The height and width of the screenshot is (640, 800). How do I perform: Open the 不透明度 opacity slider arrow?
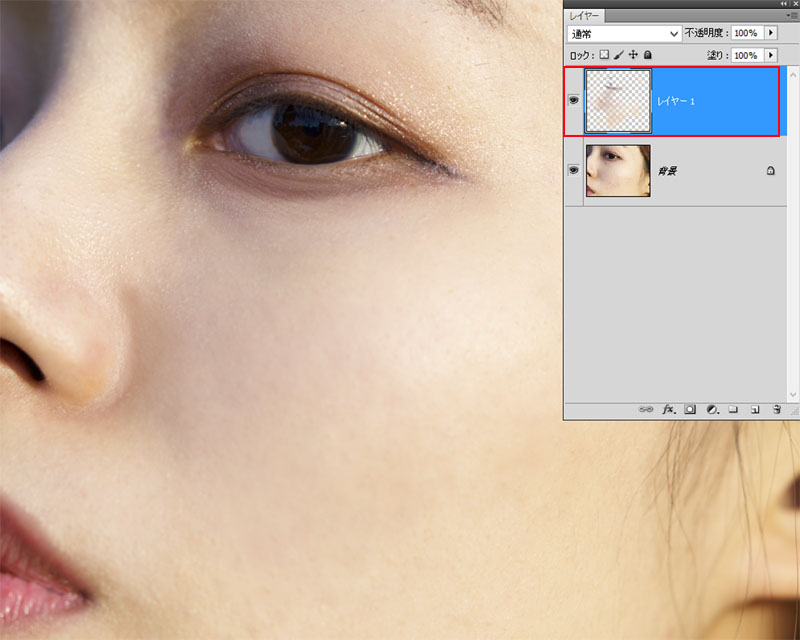pyautogui.click(x=771, y=33)
